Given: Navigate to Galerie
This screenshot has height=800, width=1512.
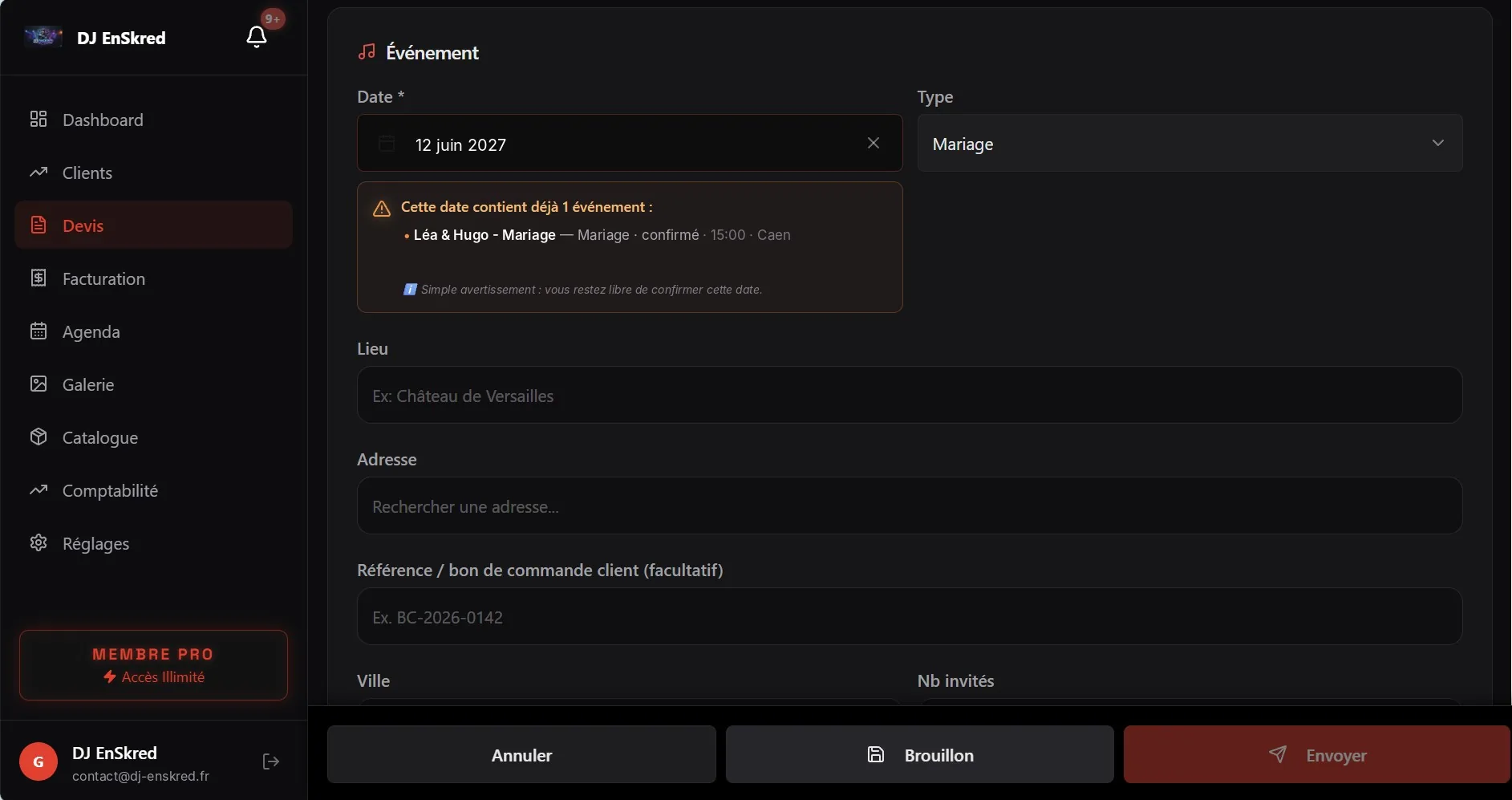Looking at the screenshot, I should [x=153, y=384].
